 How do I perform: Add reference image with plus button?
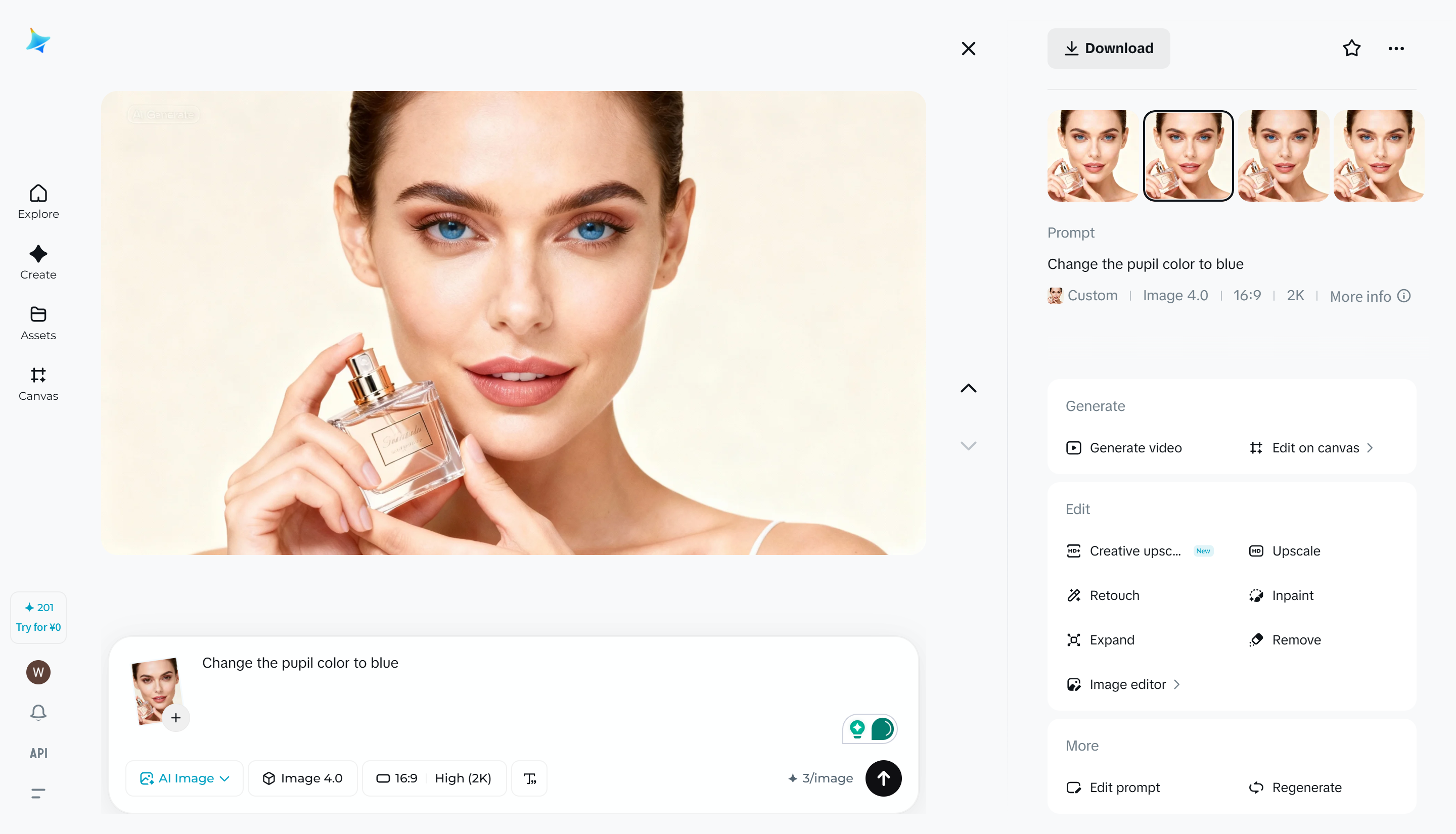(176, 718)
